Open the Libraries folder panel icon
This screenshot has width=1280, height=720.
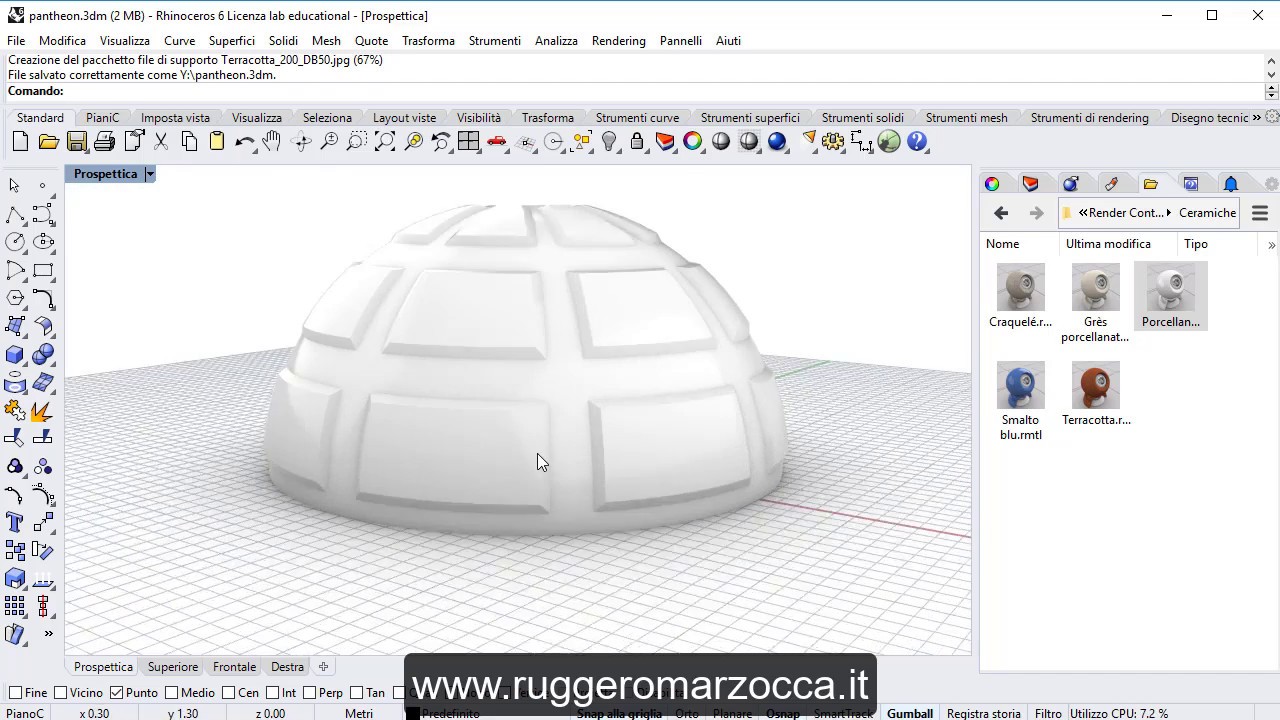pyautogui.click(x=1151, y=184)
